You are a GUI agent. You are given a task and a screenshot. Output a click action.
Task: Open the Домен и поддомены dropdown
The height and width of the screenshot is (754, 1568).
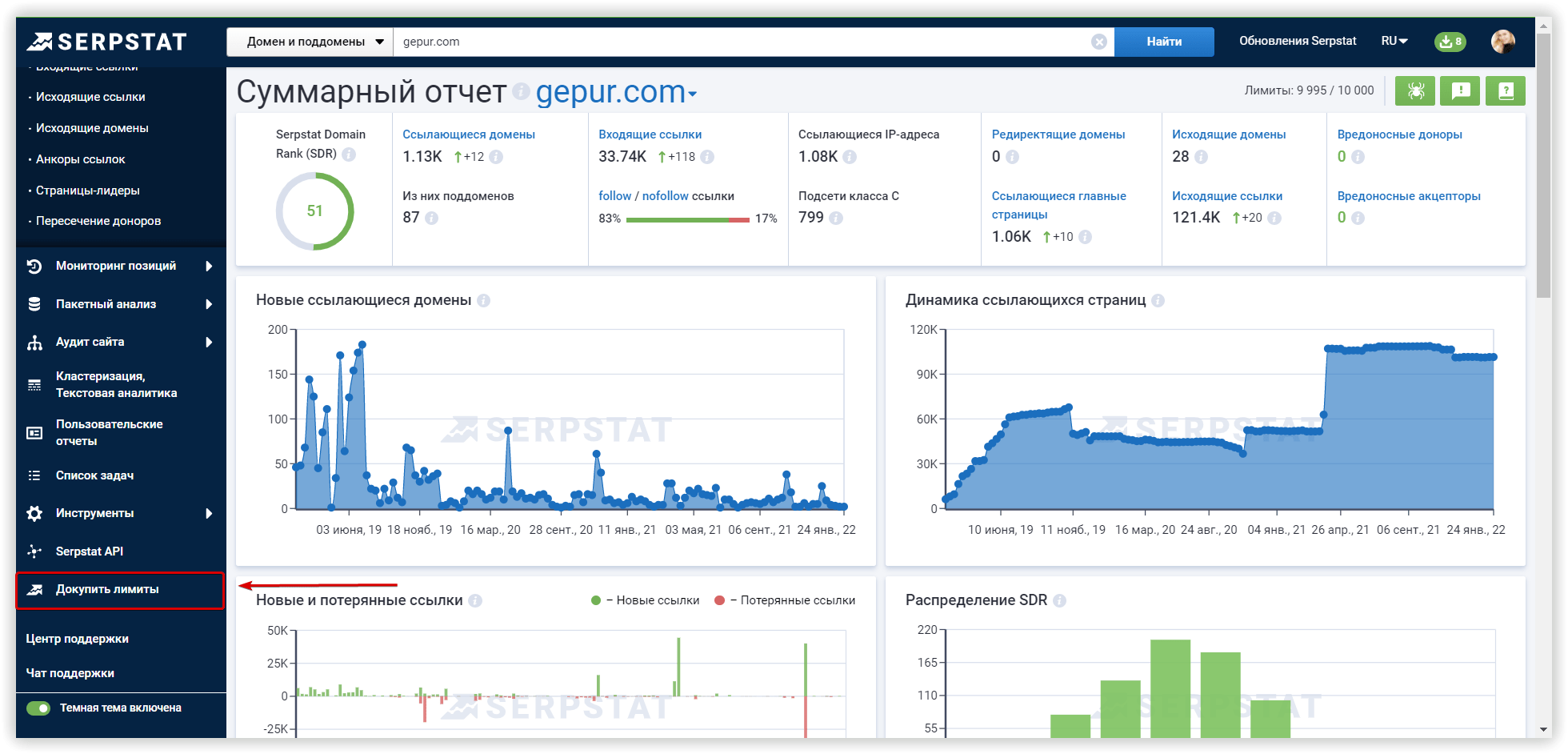point(310,42)
